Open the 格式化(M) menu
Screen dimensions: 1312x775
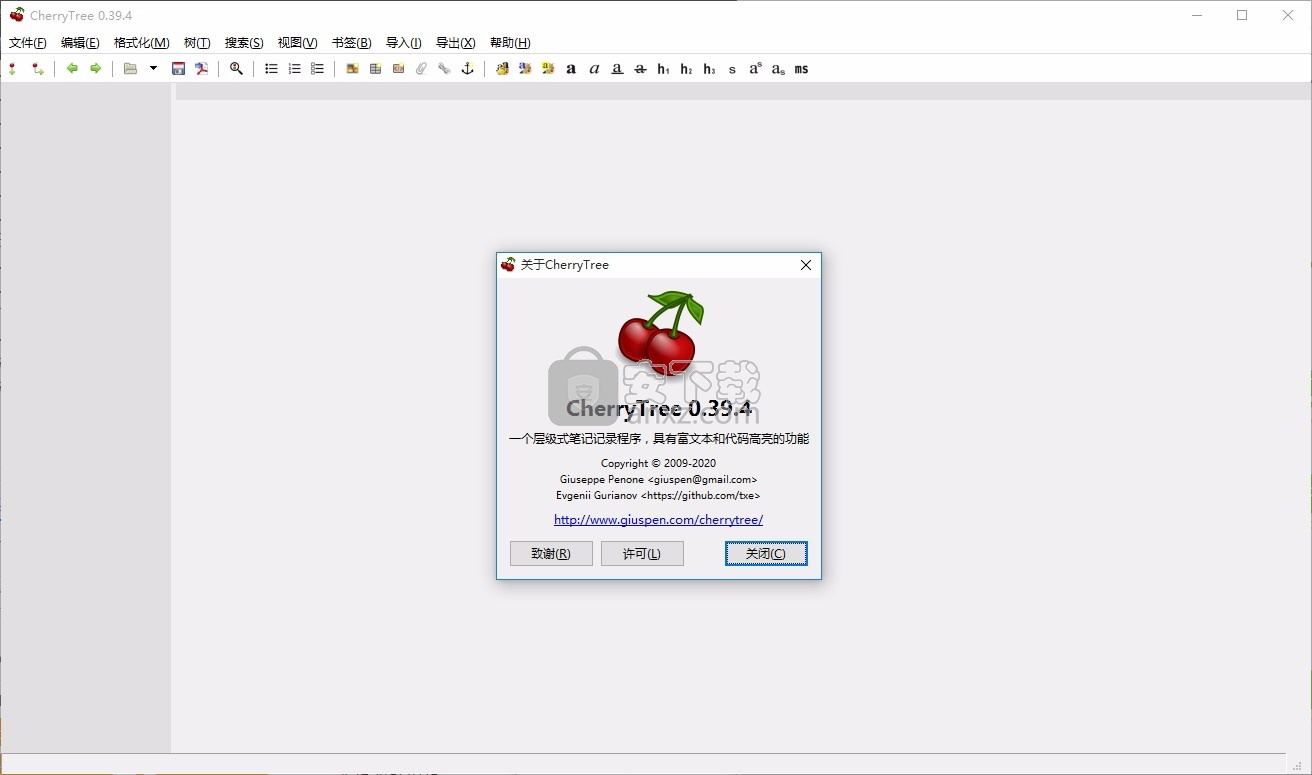142,43
